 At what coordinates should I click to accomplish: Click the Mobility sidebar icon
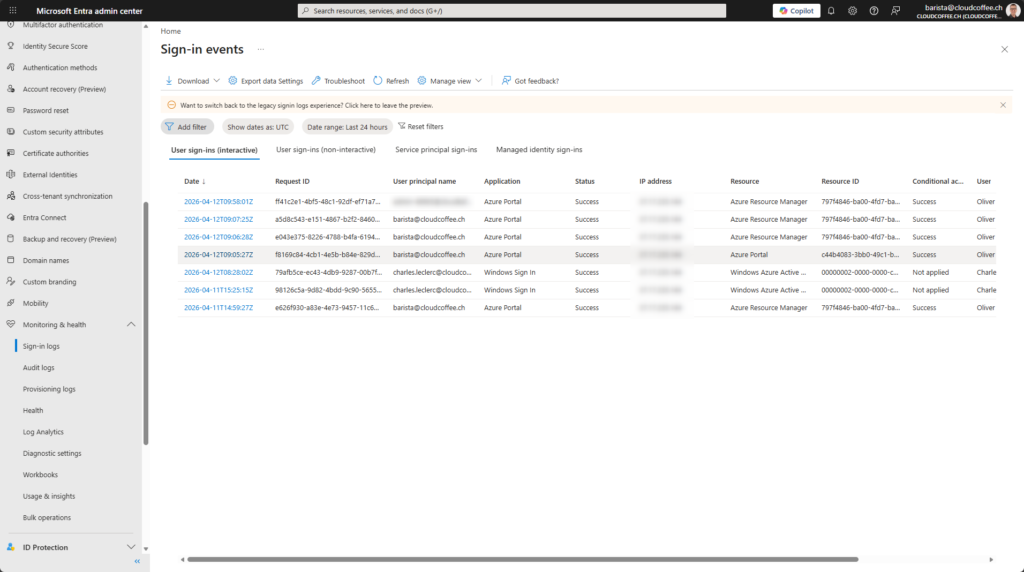coord(10,303)
